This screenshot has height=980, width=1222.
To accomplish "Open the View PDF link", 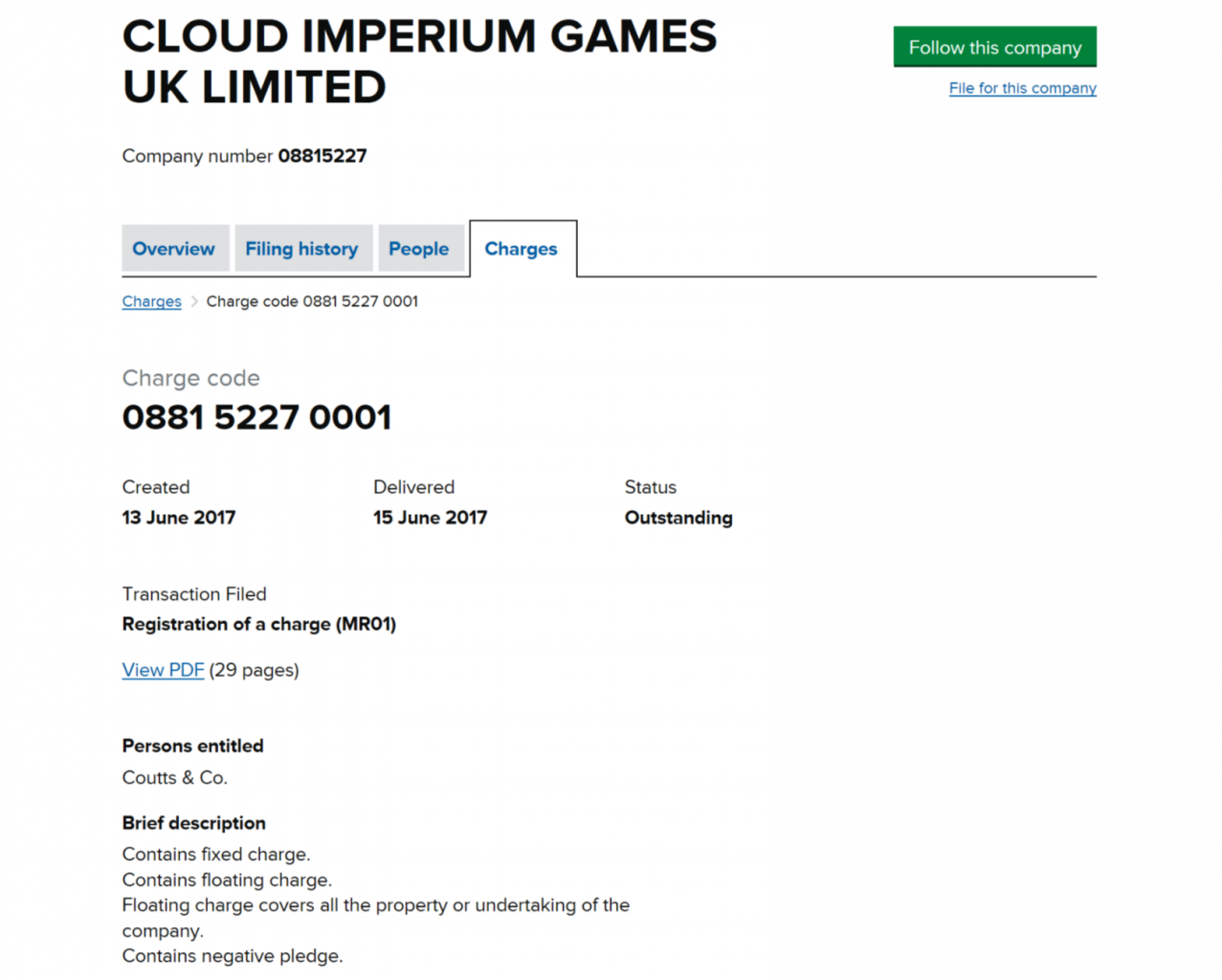I will click(x=163, y=670).
